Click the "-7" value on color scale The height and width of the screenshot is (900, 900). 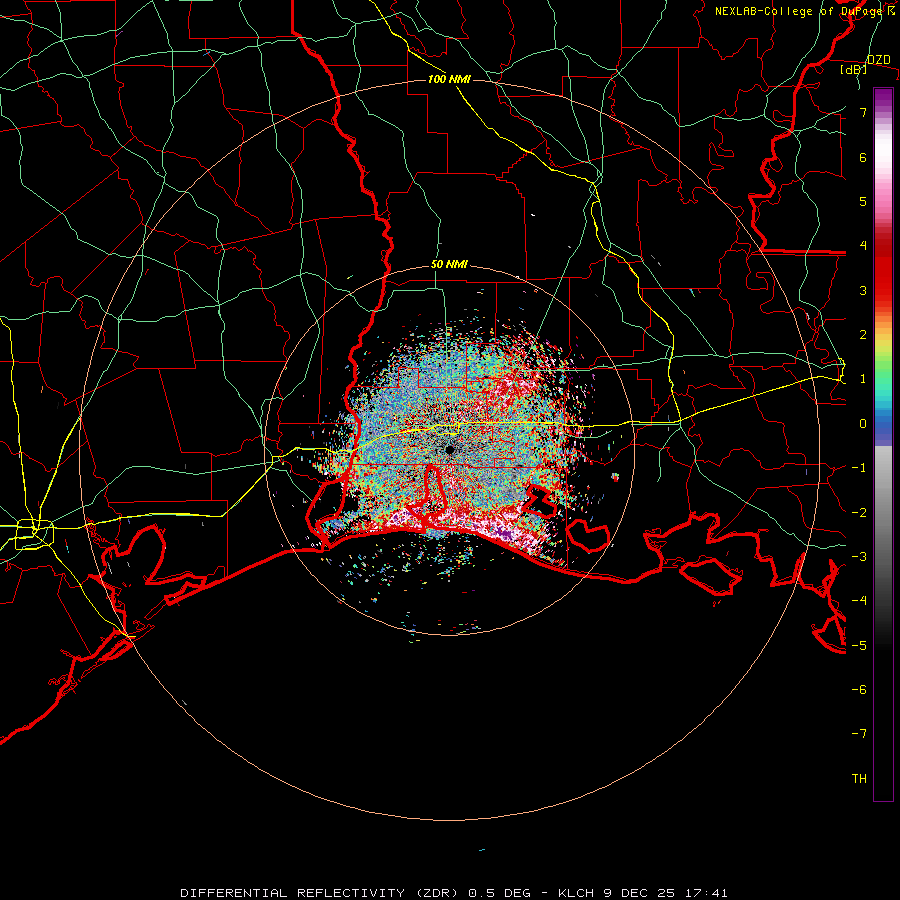[x=859, y=734]
